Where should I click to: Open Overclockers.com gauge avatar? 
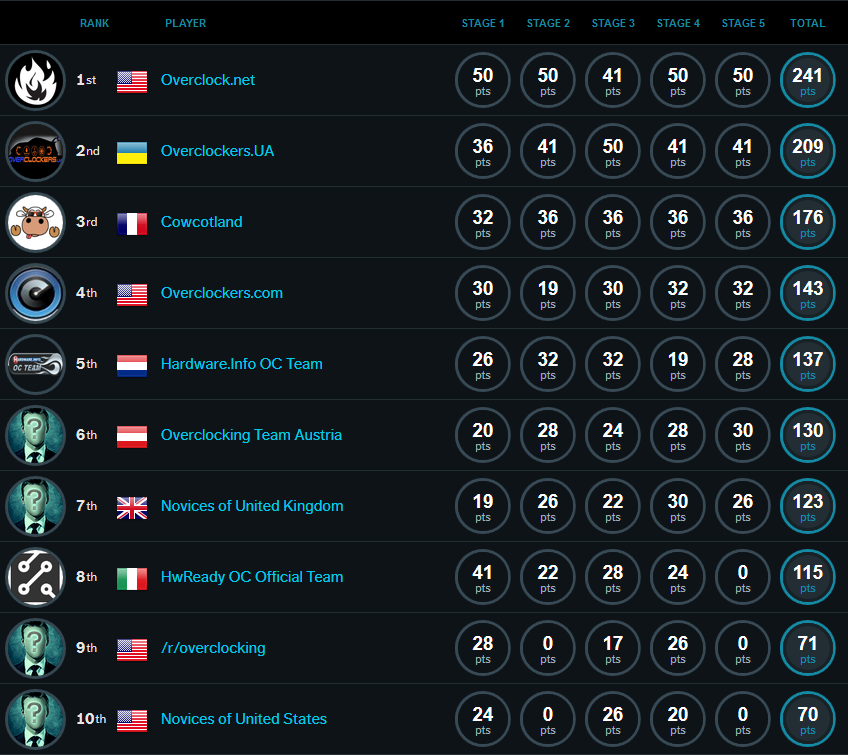pyautogui.click(x=35, y=293)
